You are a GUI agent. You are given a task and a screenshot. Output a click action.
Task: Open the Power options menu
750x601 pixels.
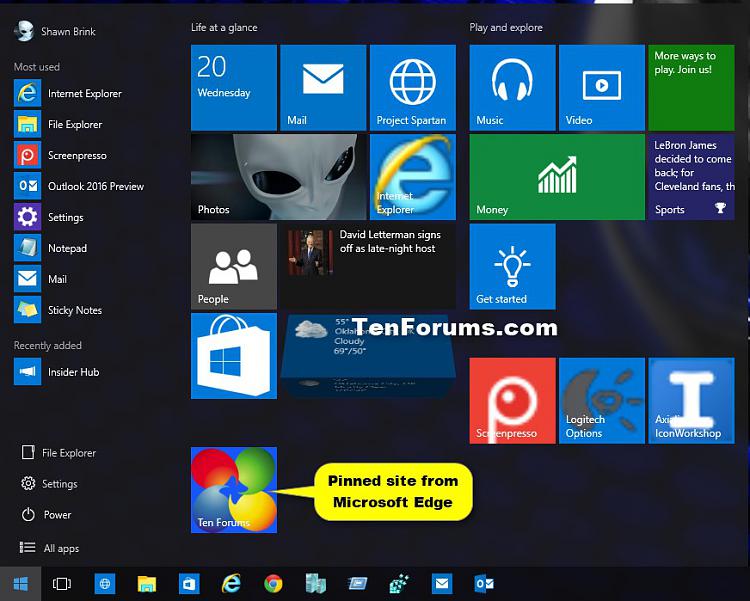[57, 515]
